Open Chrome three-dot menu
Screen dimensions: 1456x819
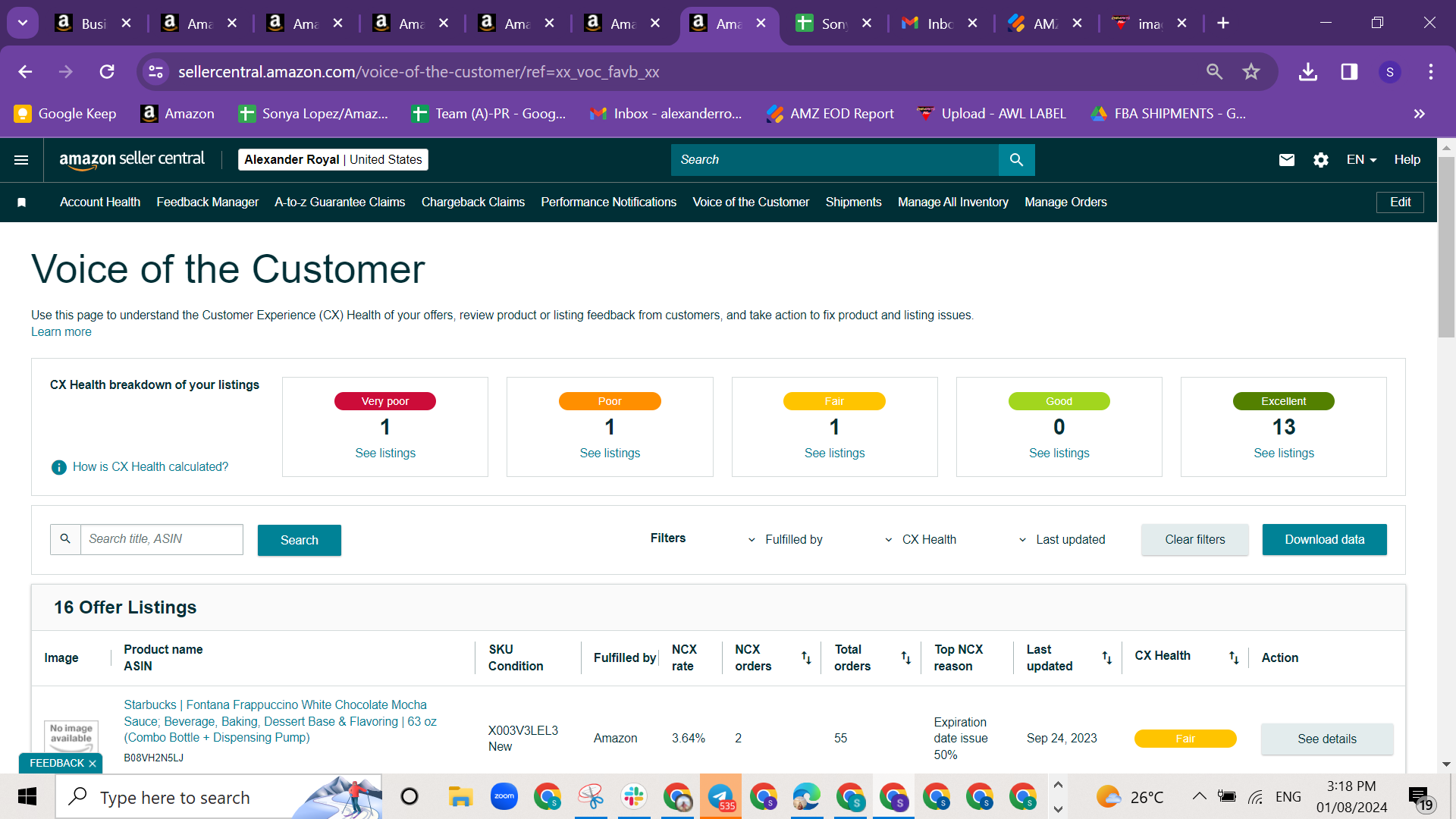pos(1431,72)
